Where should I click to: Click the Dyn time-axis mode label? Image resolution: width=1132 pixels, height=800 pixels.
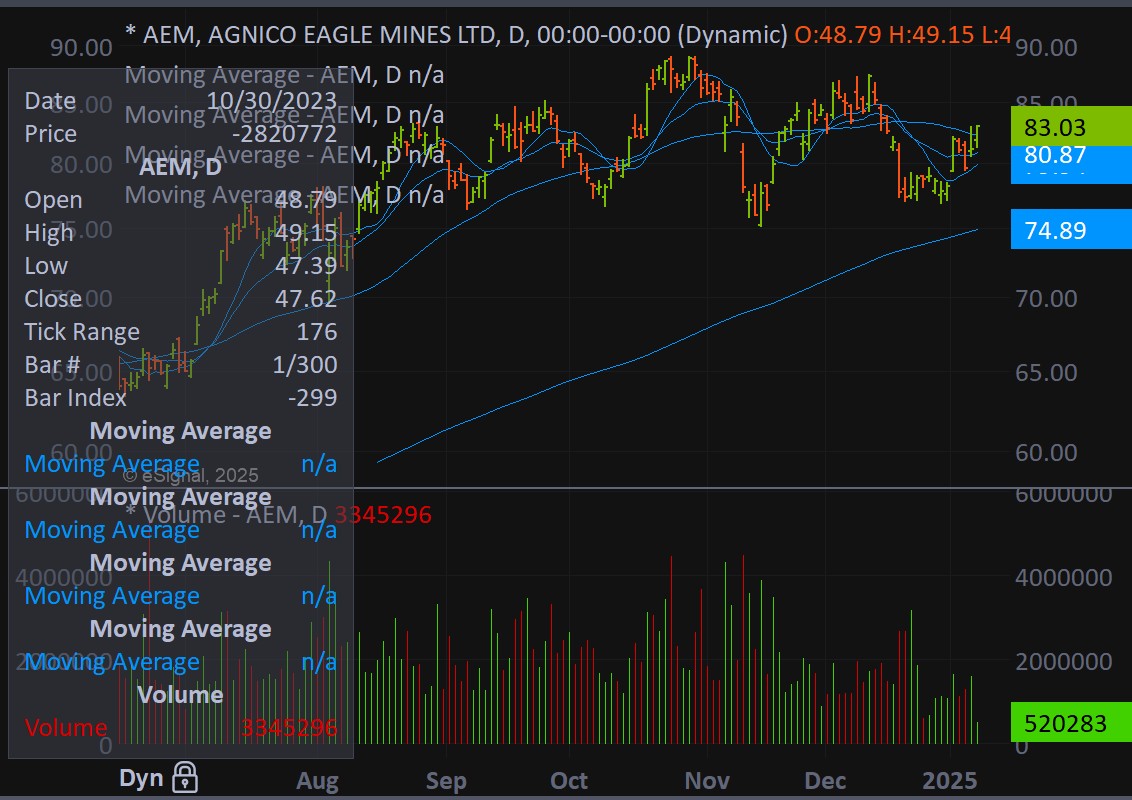(x=141, y=778)
